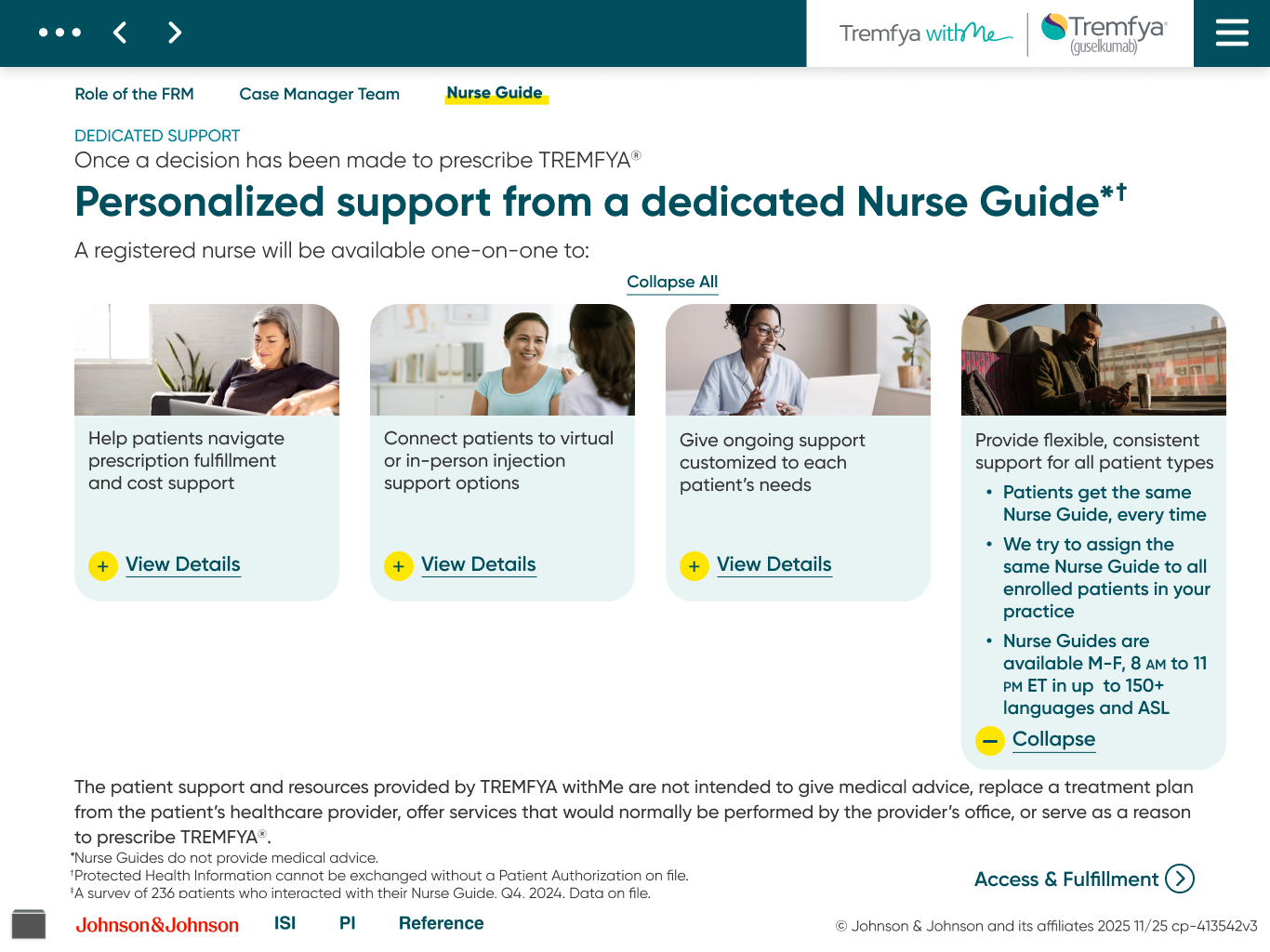Go to previous slide with left chevron

click(x=120, y=33)
